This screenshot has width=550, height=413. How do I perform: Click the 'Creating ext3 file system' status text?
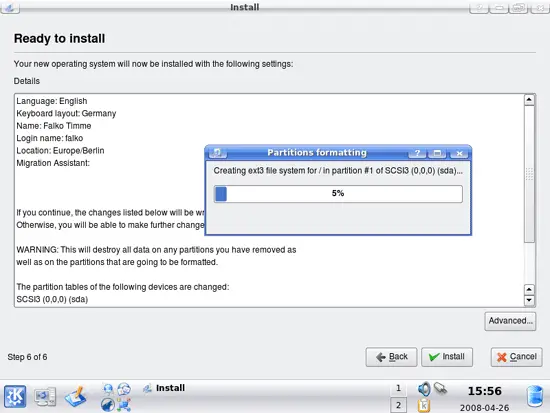click(338, 171)
